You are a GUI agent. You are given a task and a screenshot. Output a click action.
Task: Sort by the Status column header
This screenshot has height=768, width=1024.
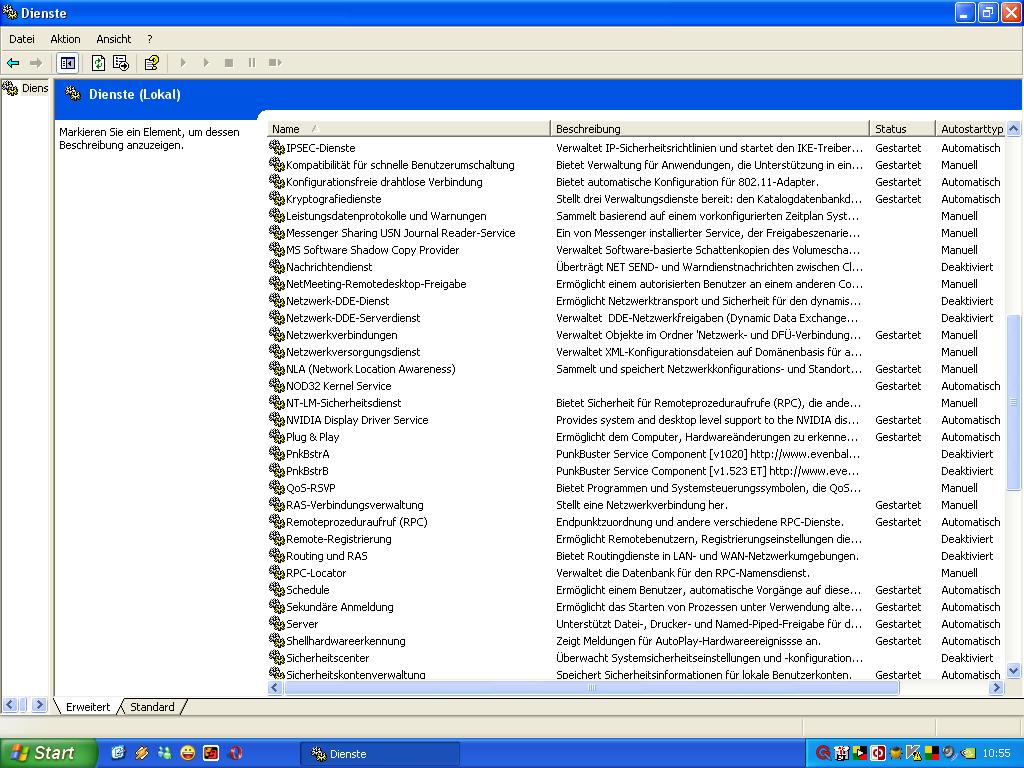click(x=903, y=129)
